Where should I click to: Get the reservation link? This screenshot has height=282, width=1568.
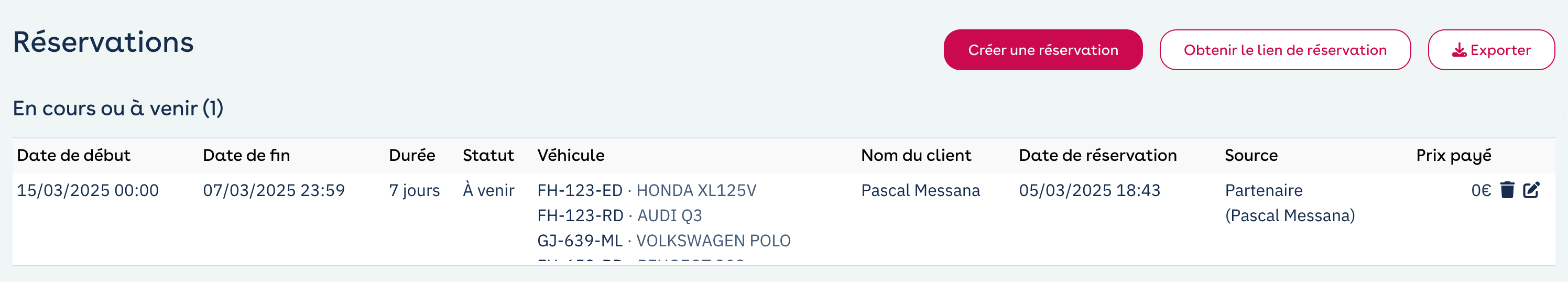coord(1285,50)
